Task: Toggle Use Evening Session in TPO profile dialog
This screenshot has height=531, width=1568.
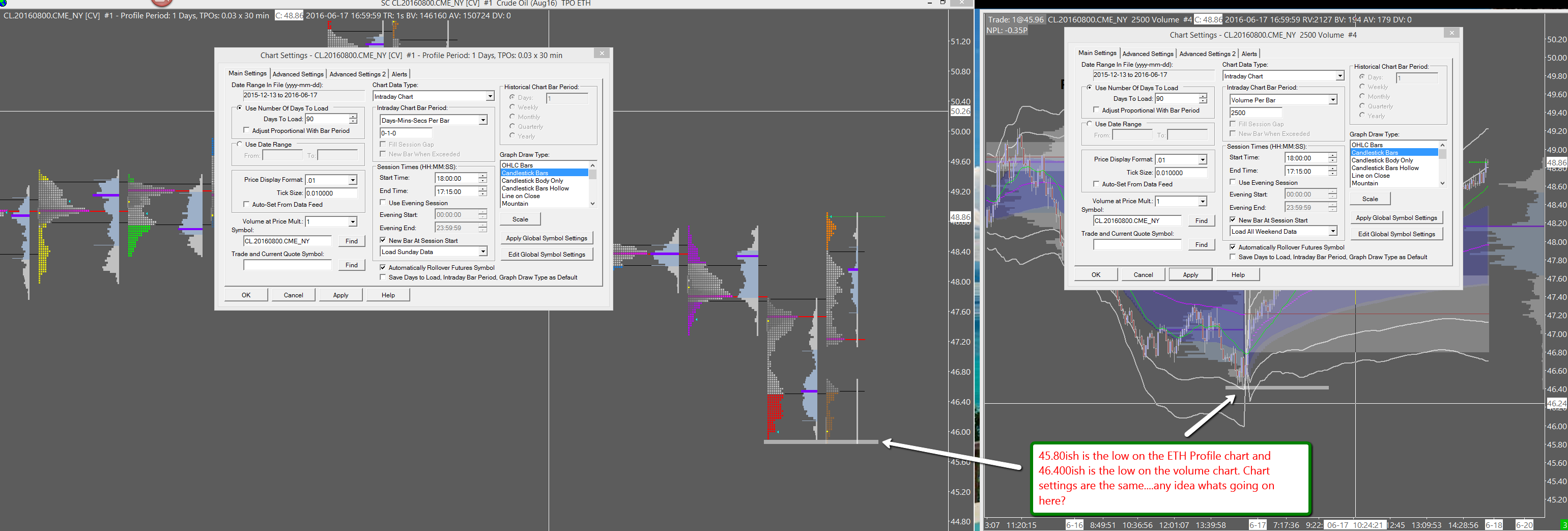Action: pos(383,203)
